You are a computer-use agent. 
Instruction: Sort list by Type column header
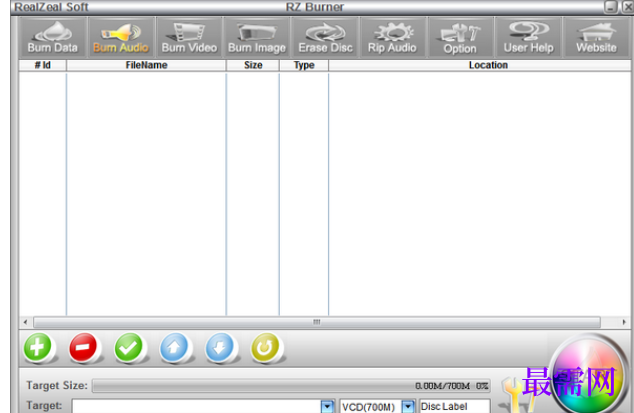click(x=304, y=65)
